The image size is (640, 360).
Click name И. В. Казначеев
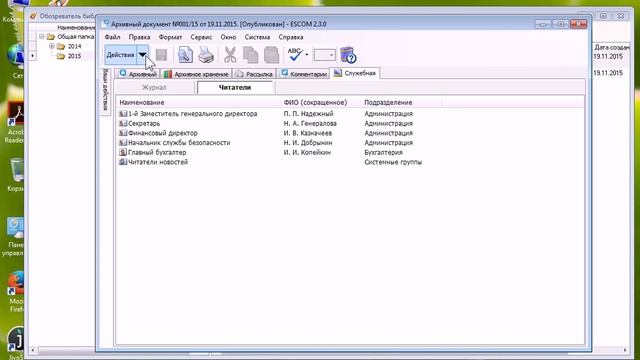click(x=308, y=133)
